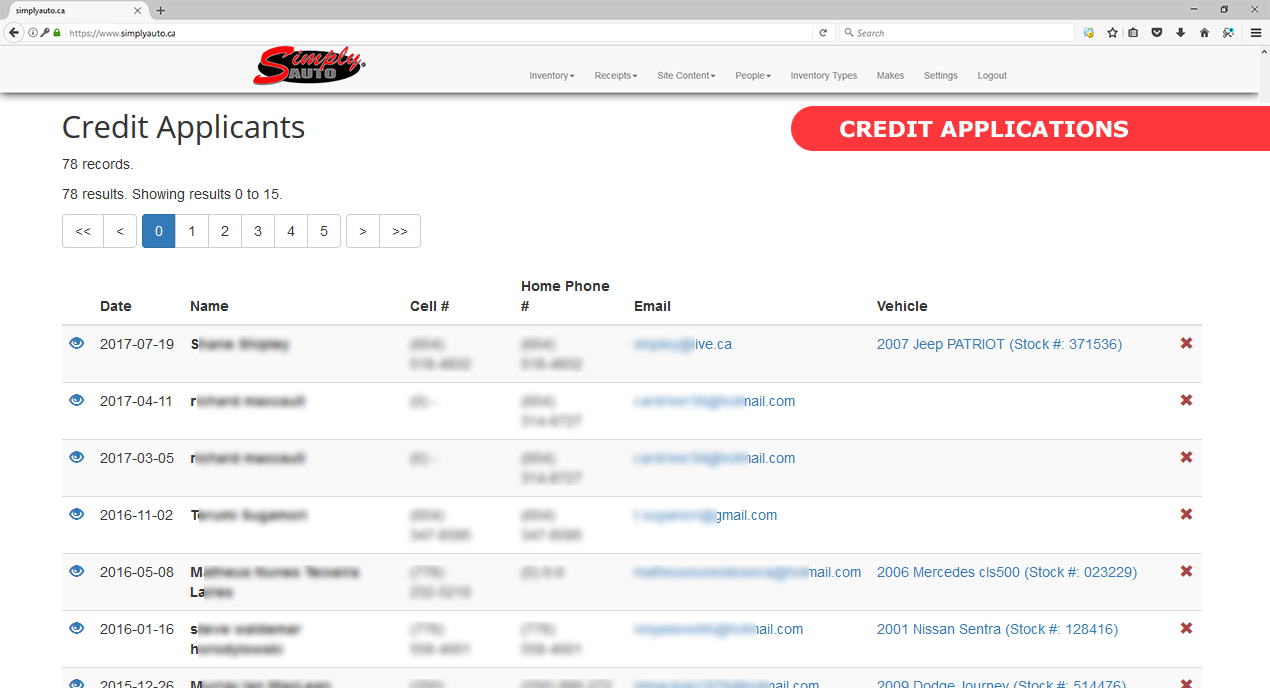Go to results page 3
Viewport: 1270px width, 688px height.
click(x=258, y=231)
